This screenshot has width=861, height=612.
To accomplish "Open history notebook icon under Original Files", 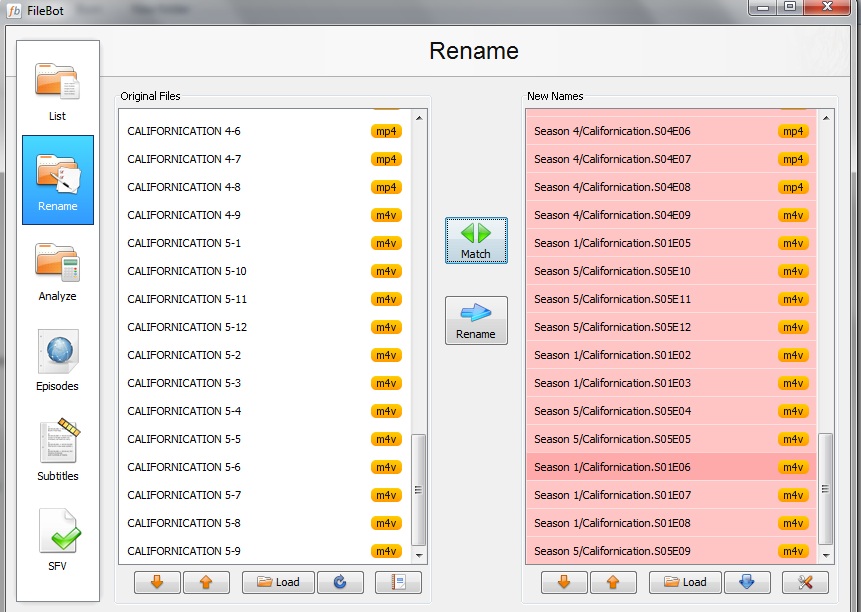I will 398,582.
